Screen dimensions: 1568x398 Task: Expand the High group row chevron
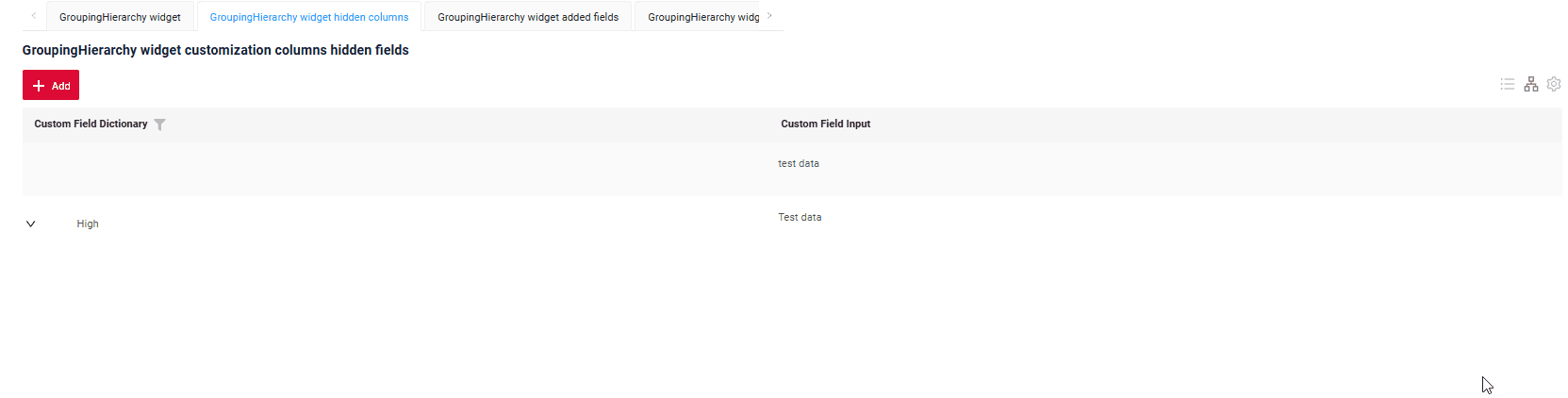(x=31, y=224)
